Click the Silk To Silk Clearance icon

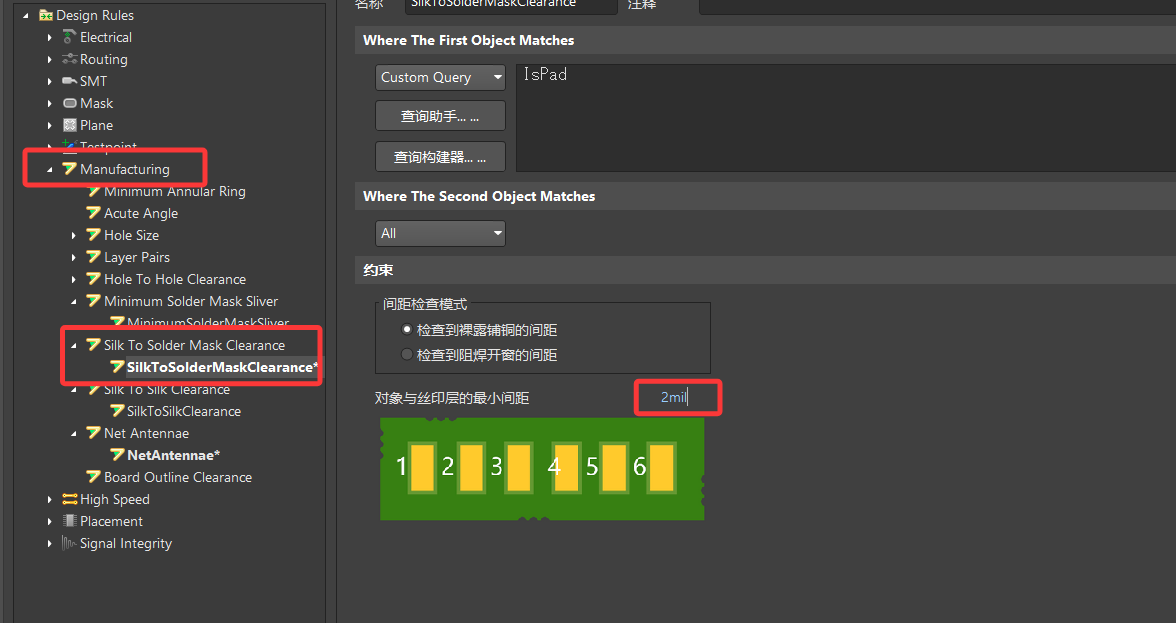click(x=94, y=390)
